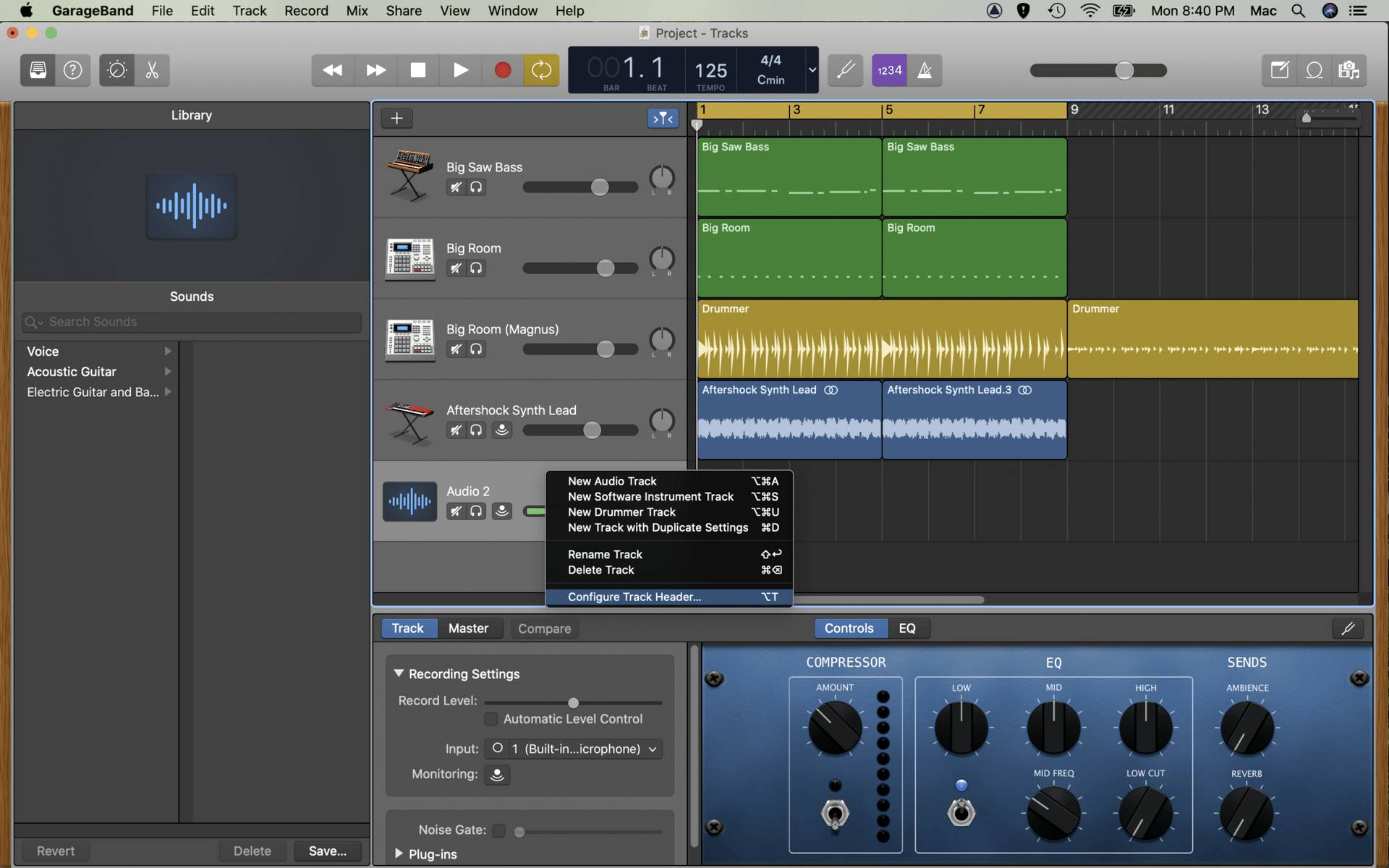Image resolution: width=1389 pixels, height=868 pixels.
Task: Enable input monitoring on Aftershock Synth Lead
Action: coord(502,430)
